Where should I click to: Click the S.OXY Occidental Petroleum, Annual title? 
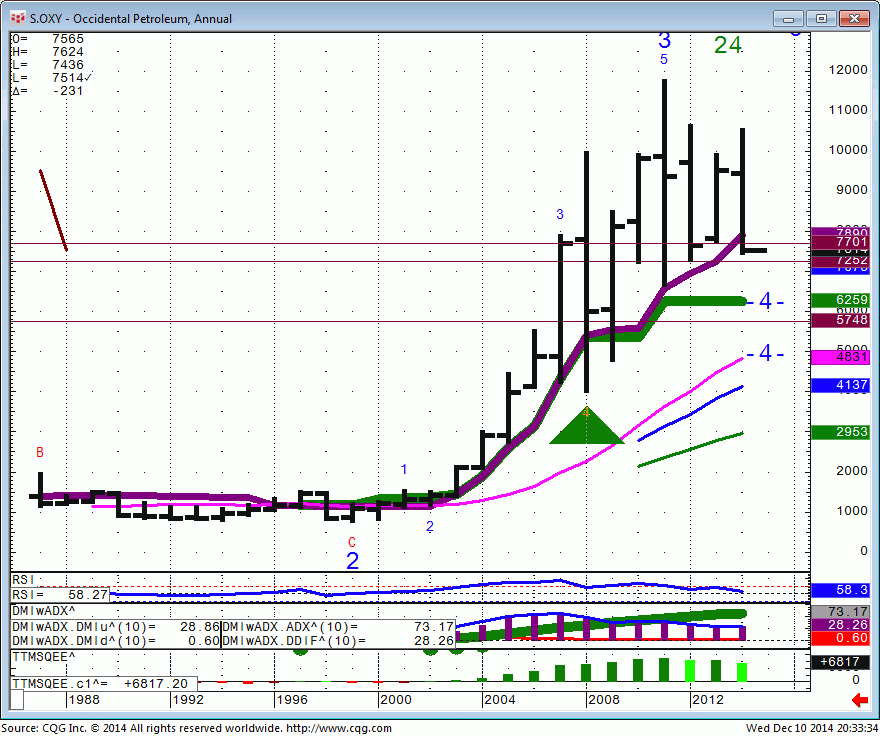click(x=131, y=19)
